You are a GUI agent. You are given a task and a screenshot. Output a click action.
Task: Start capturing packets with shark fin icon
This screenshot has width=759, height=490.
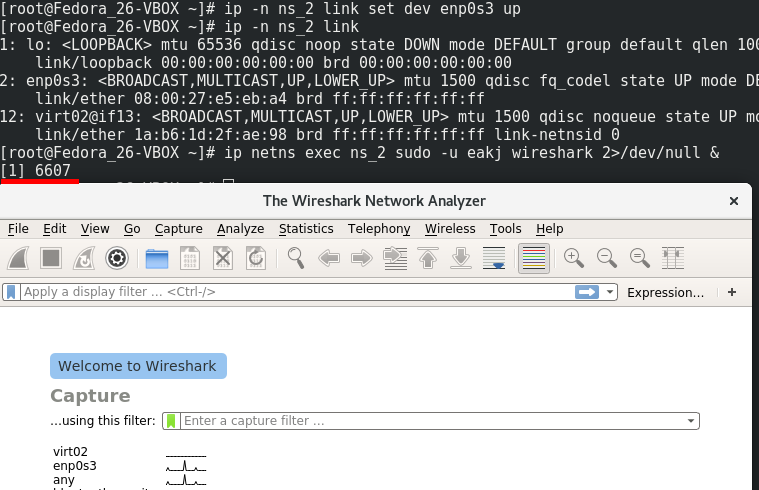[x=18, y=258]
